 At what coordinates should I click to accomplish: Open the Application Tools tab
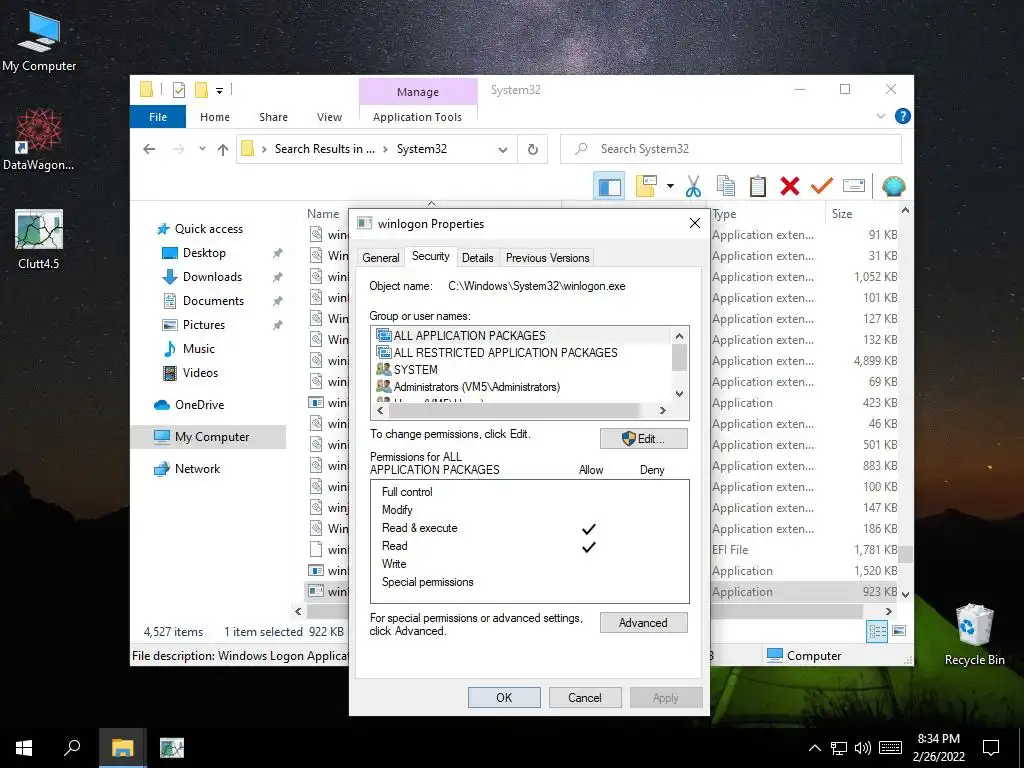pos(417,117)
